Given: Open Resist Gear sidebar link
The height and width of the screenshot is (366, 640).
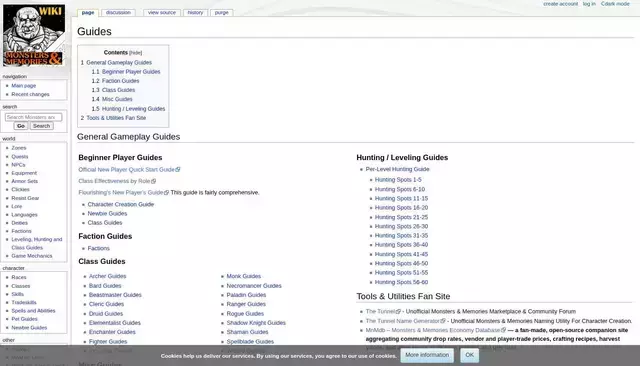Looking at the screenshot, I should tap(25, 198).
